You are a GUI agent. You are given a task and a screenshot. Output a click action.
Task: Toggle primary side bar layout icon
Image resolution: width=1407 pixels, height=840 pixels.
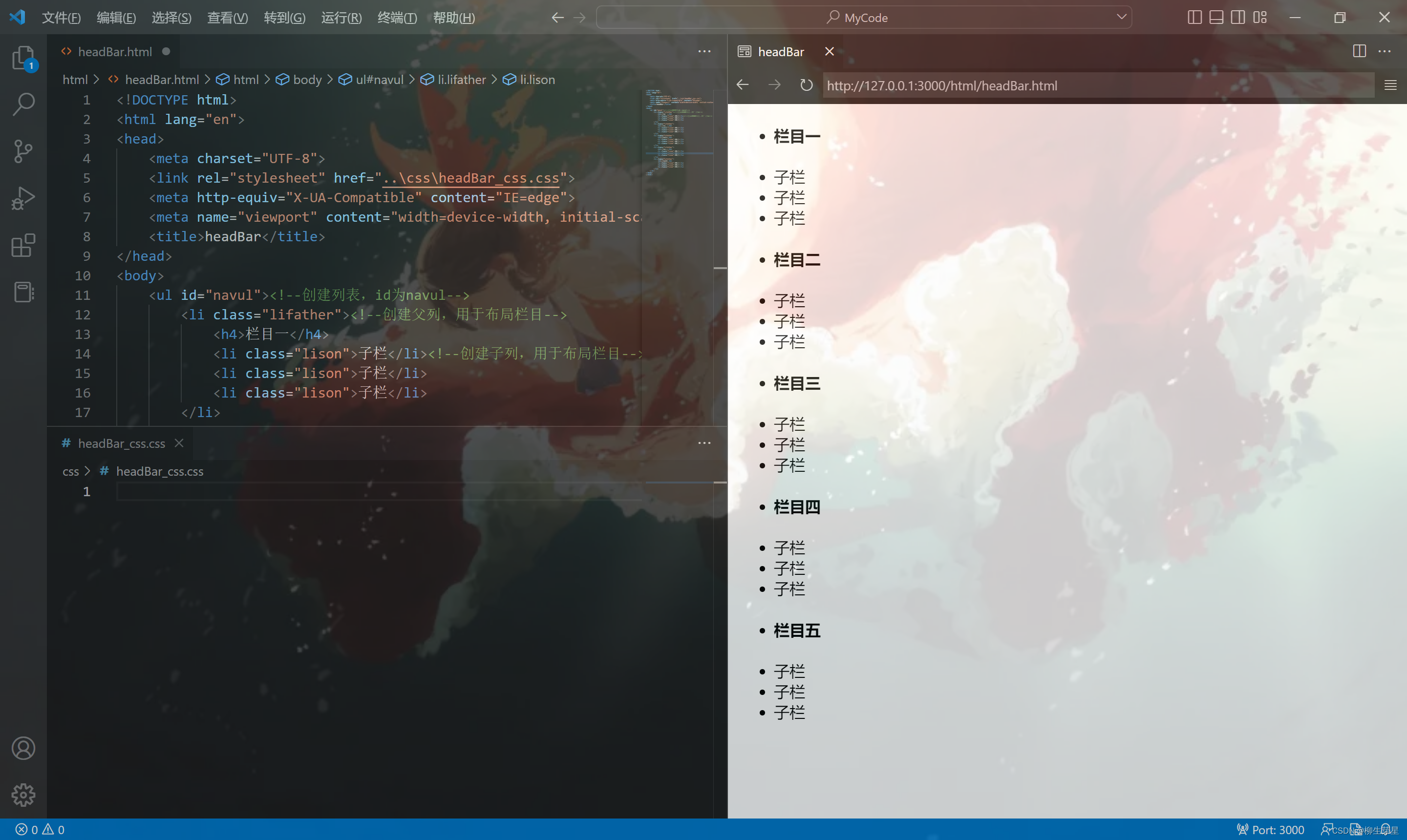pos(1194,18)
